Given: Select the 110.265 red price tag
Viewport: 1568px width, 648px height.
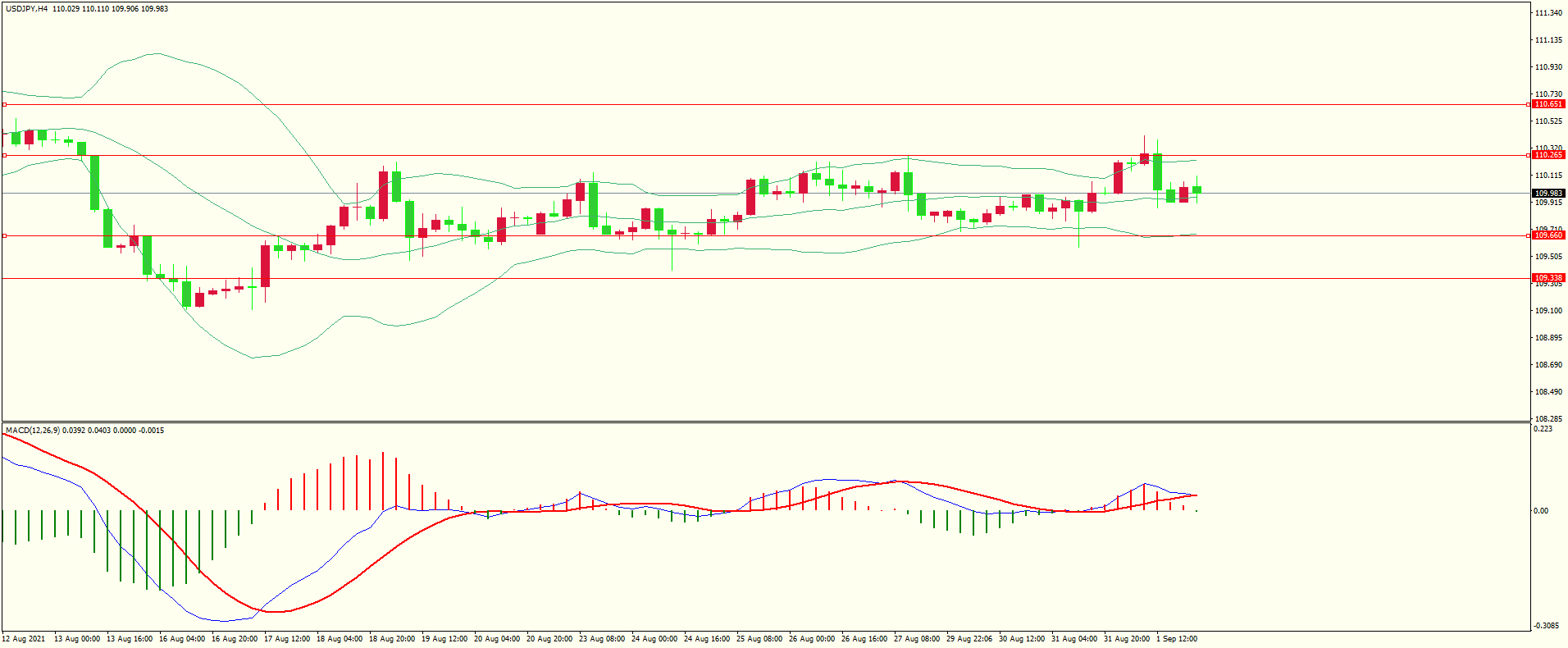Looking at the screenshot, I should click(1548, 155).
